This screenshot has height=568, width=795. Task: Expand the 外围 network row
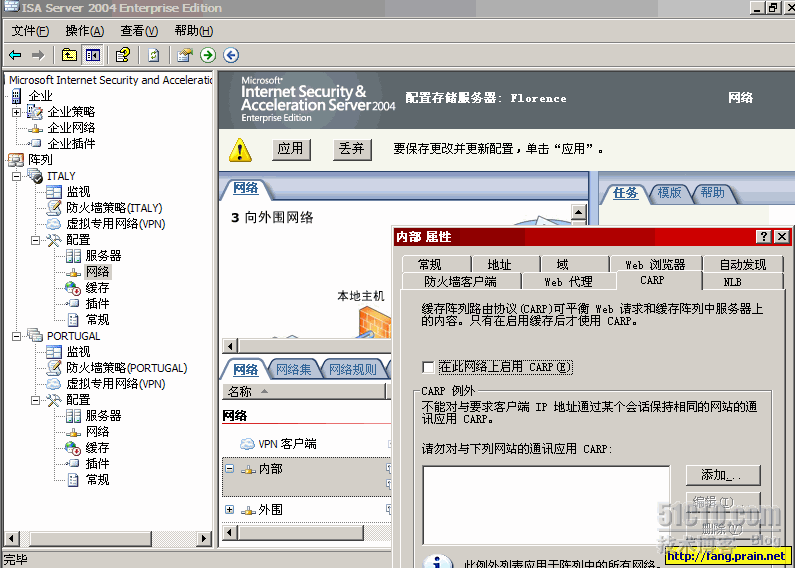coord(230,510)
